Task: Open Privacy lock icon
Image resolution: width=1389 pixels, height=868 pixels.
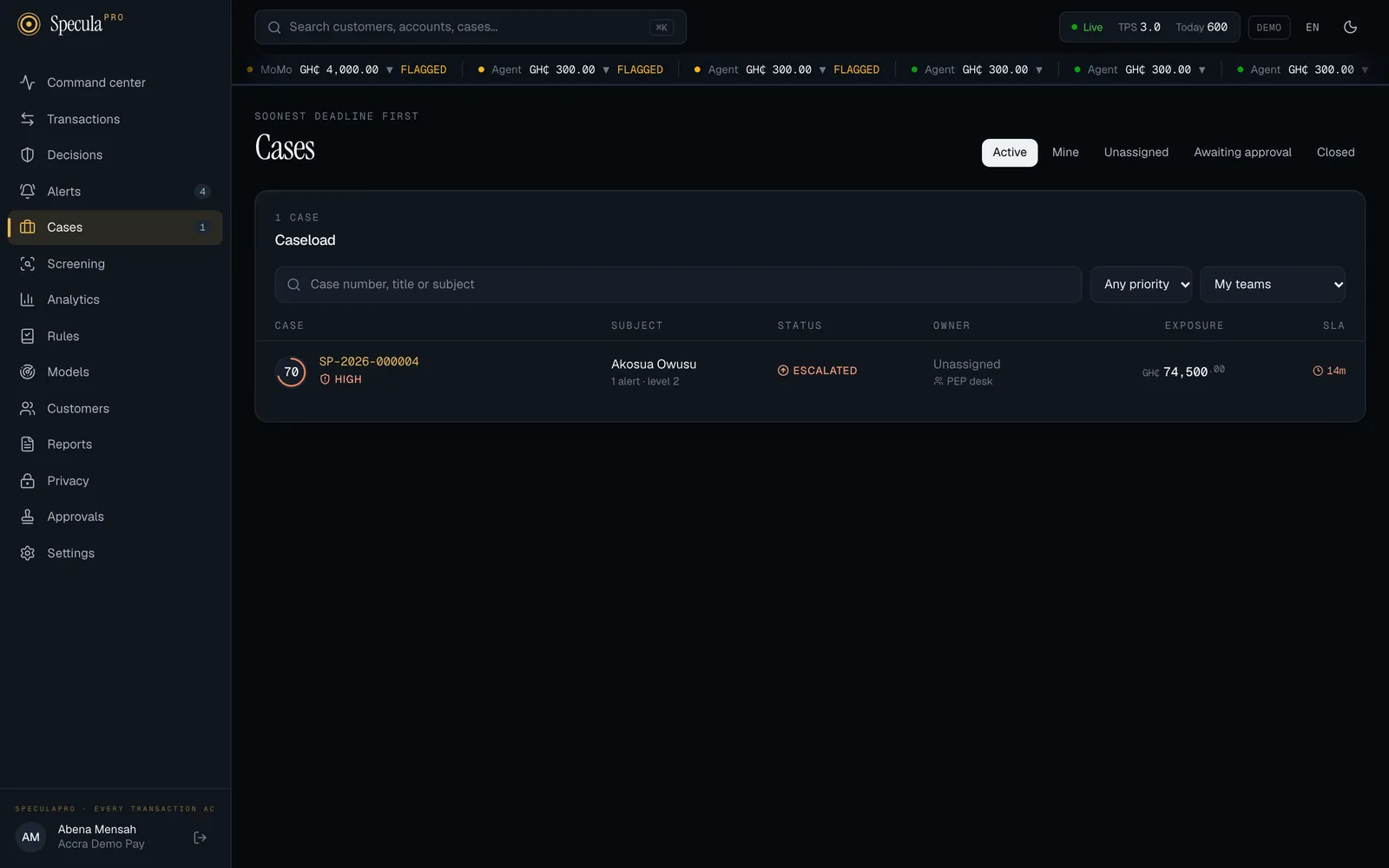Action: click(28, 481)
